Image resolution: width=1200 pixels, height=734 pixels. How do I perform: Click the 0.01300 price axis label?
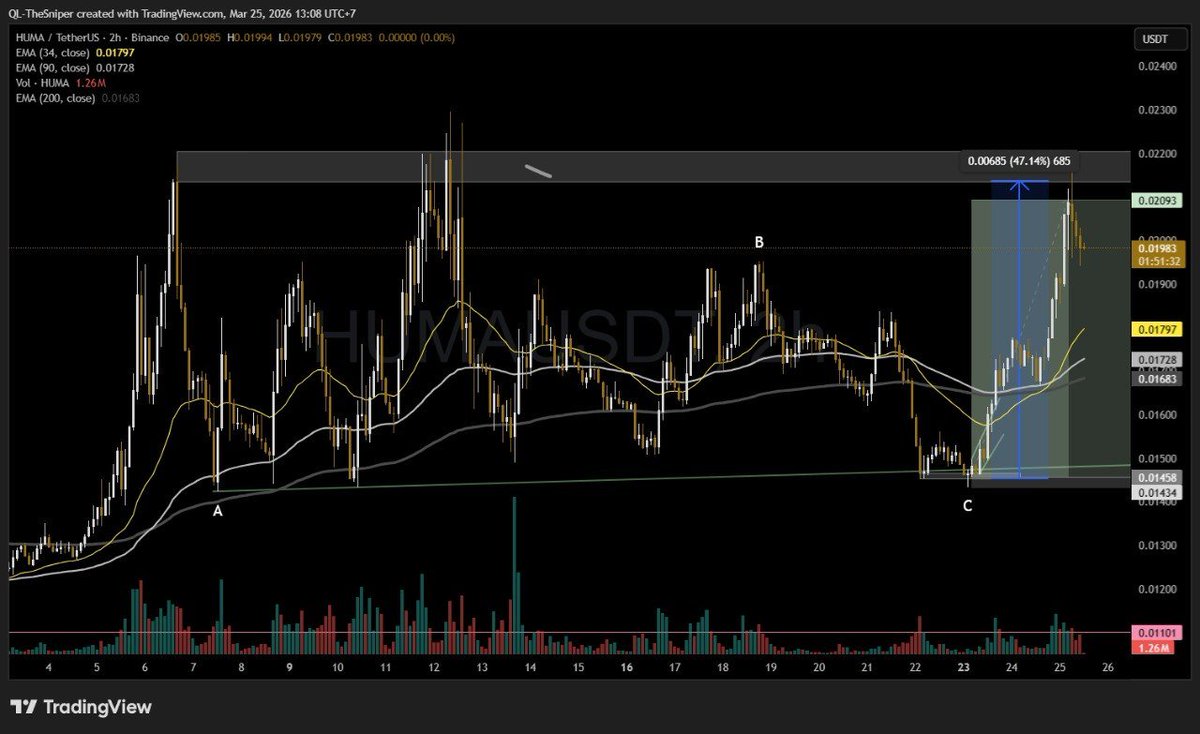coord(1158,545)
